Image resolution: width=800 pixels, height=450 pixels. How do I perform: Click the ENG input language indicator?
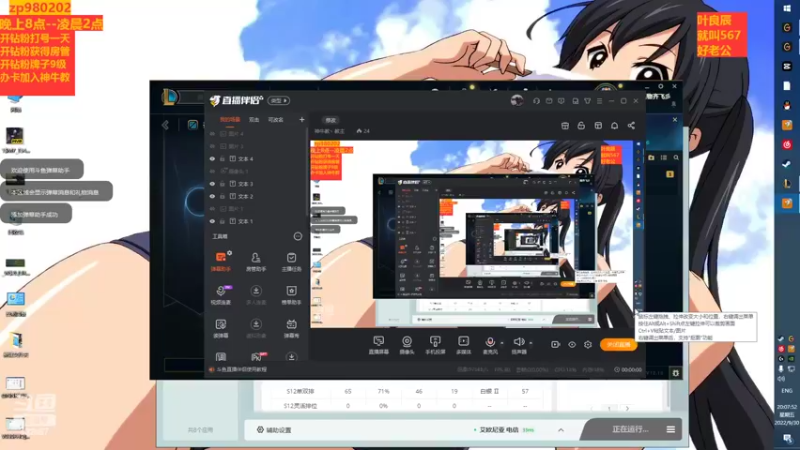click(x=787, y=391)
